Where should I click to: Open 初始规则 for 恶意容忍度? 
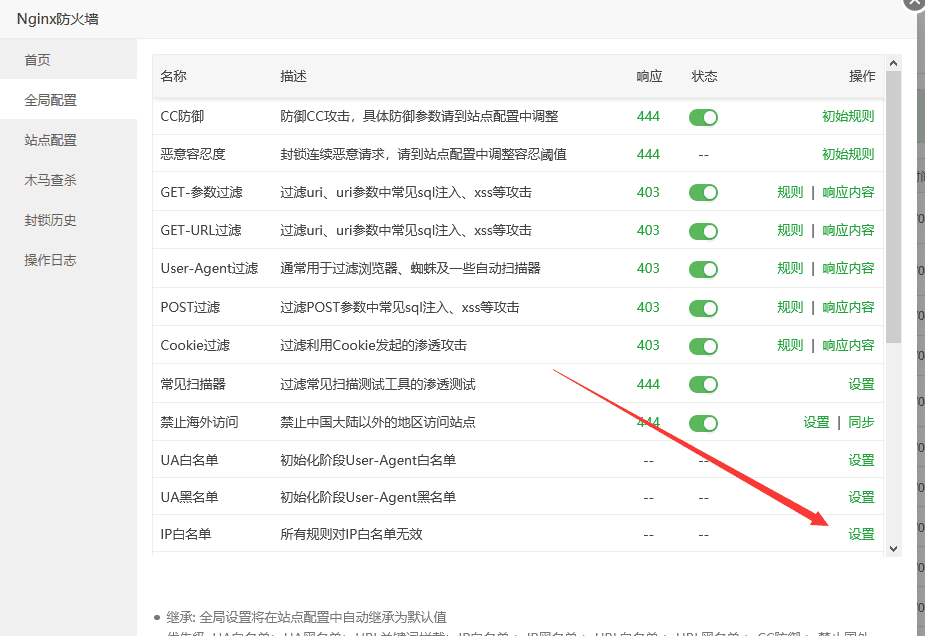(848, 154)
